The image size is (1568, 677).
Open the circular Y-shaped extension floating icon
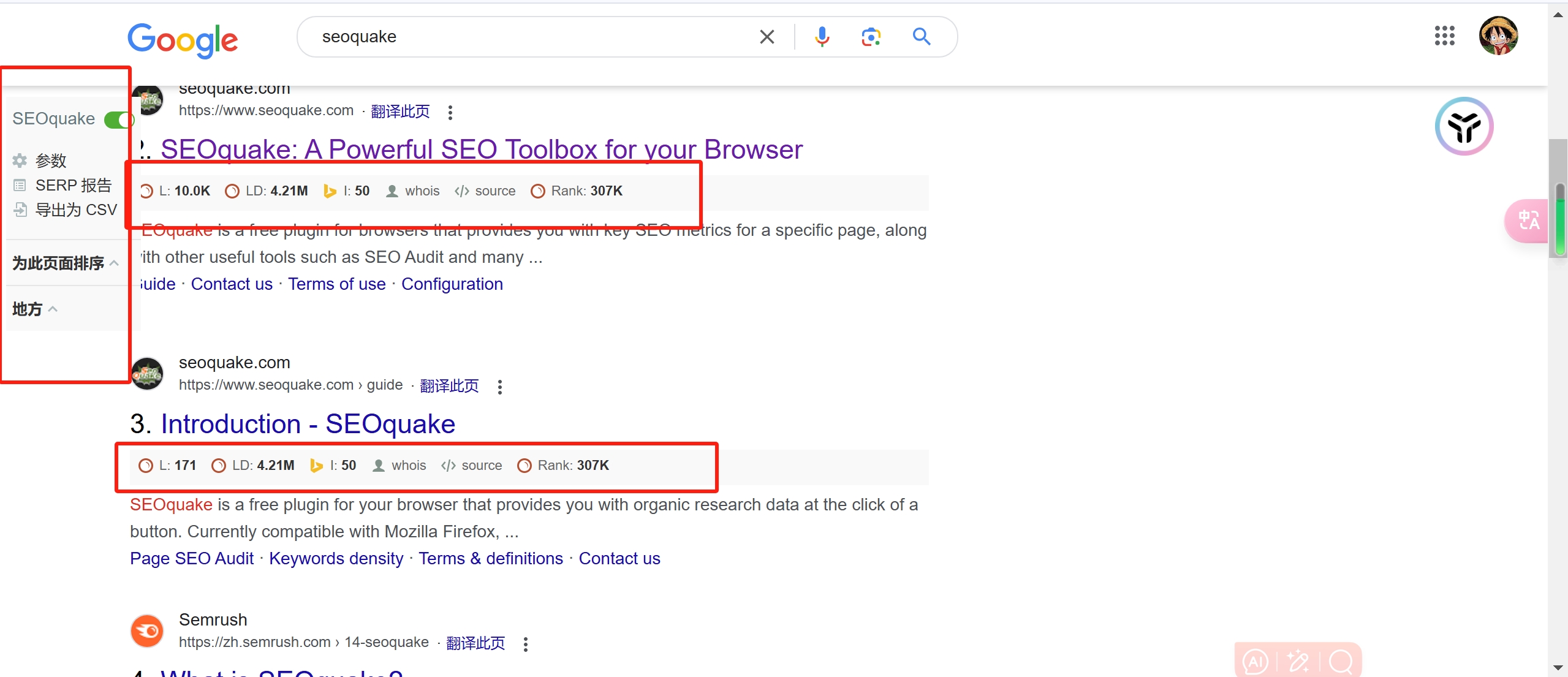tap(1464, 127)
